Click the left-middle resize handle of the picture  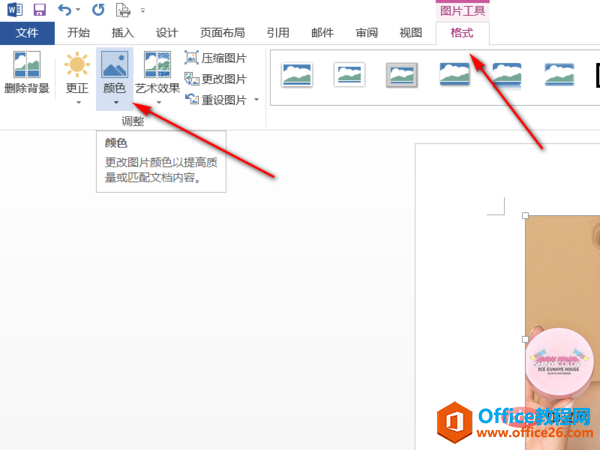tap(525, 339)
